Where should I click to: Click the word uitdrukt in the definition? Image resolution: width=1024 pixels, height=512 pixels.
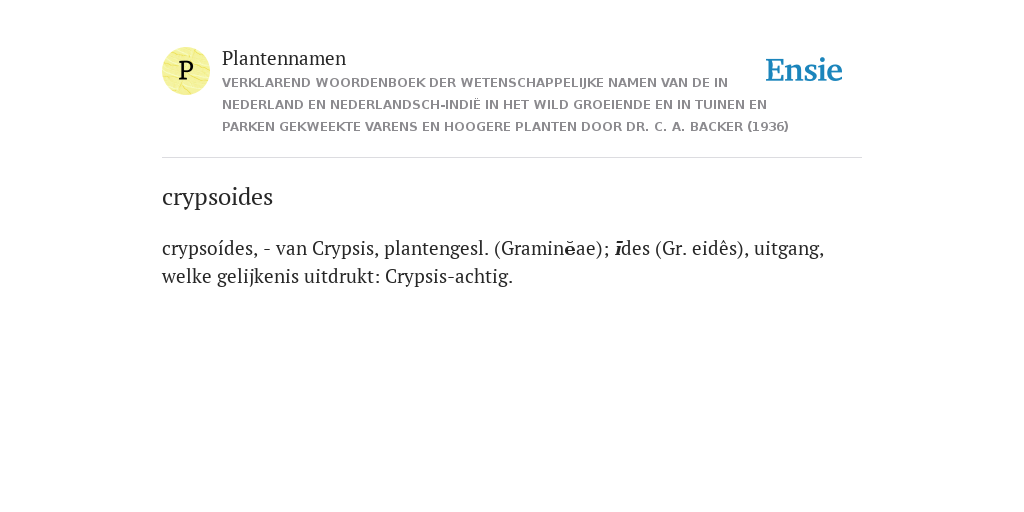pos(342,277)
